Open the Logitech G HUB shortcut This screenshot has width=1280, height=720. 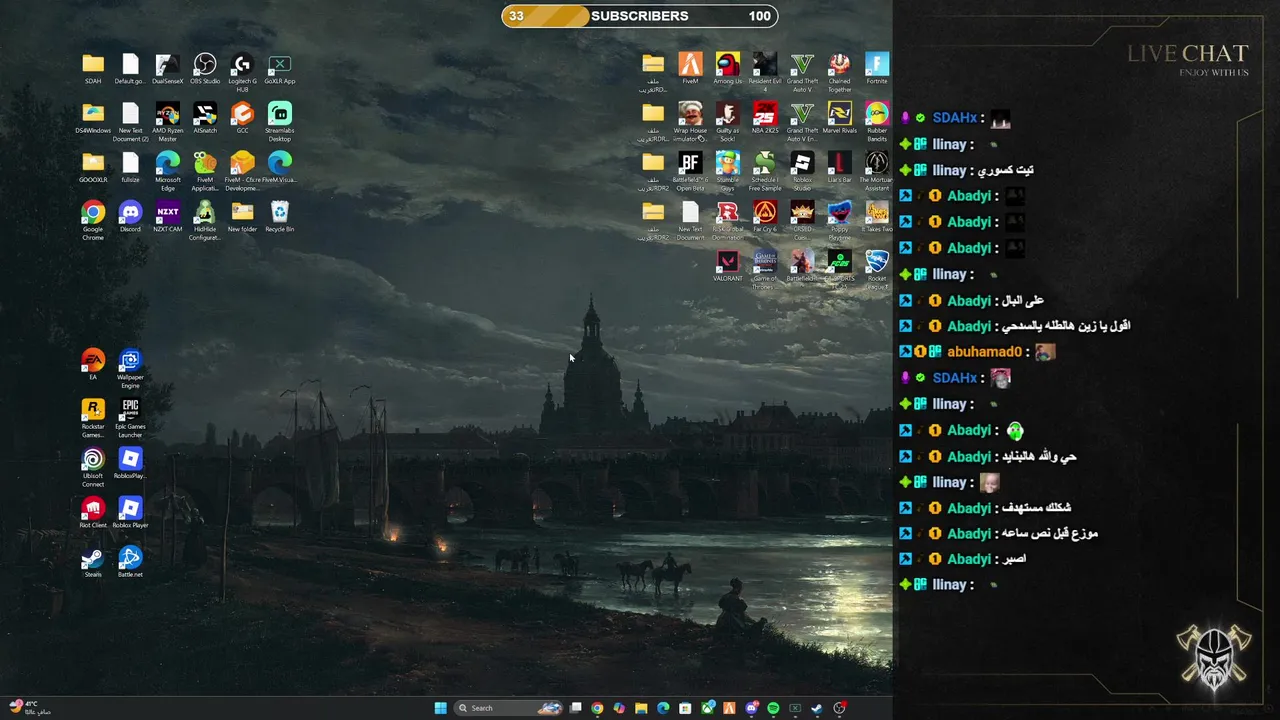click(x=242, y=72)
